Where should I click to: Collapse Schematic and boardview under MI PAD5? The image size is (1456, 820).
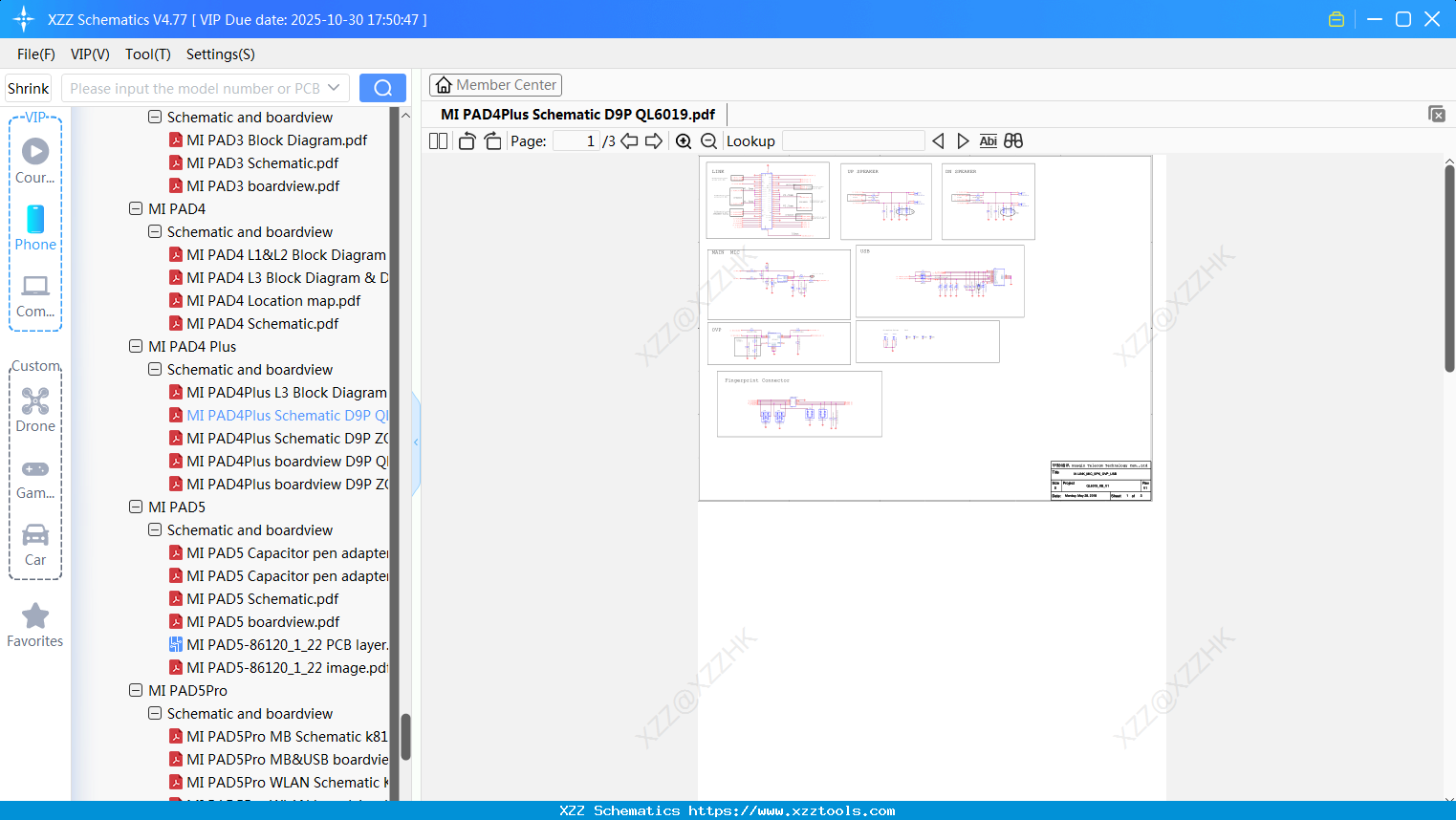pos(155,529)
